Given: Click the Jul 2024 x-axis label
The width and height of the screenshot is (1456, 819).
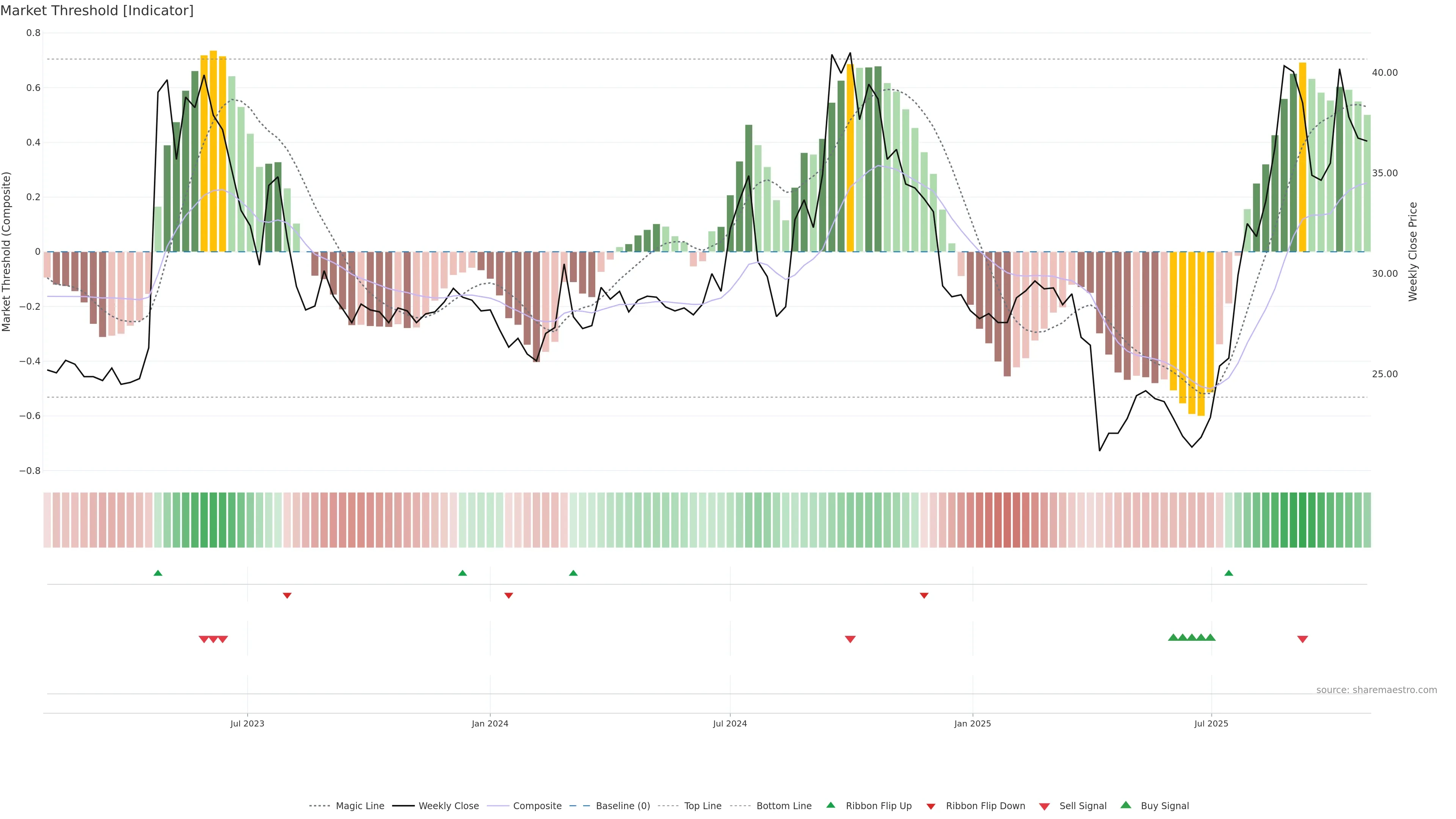Looking at the screenshot, I should [x=730, y=723].
